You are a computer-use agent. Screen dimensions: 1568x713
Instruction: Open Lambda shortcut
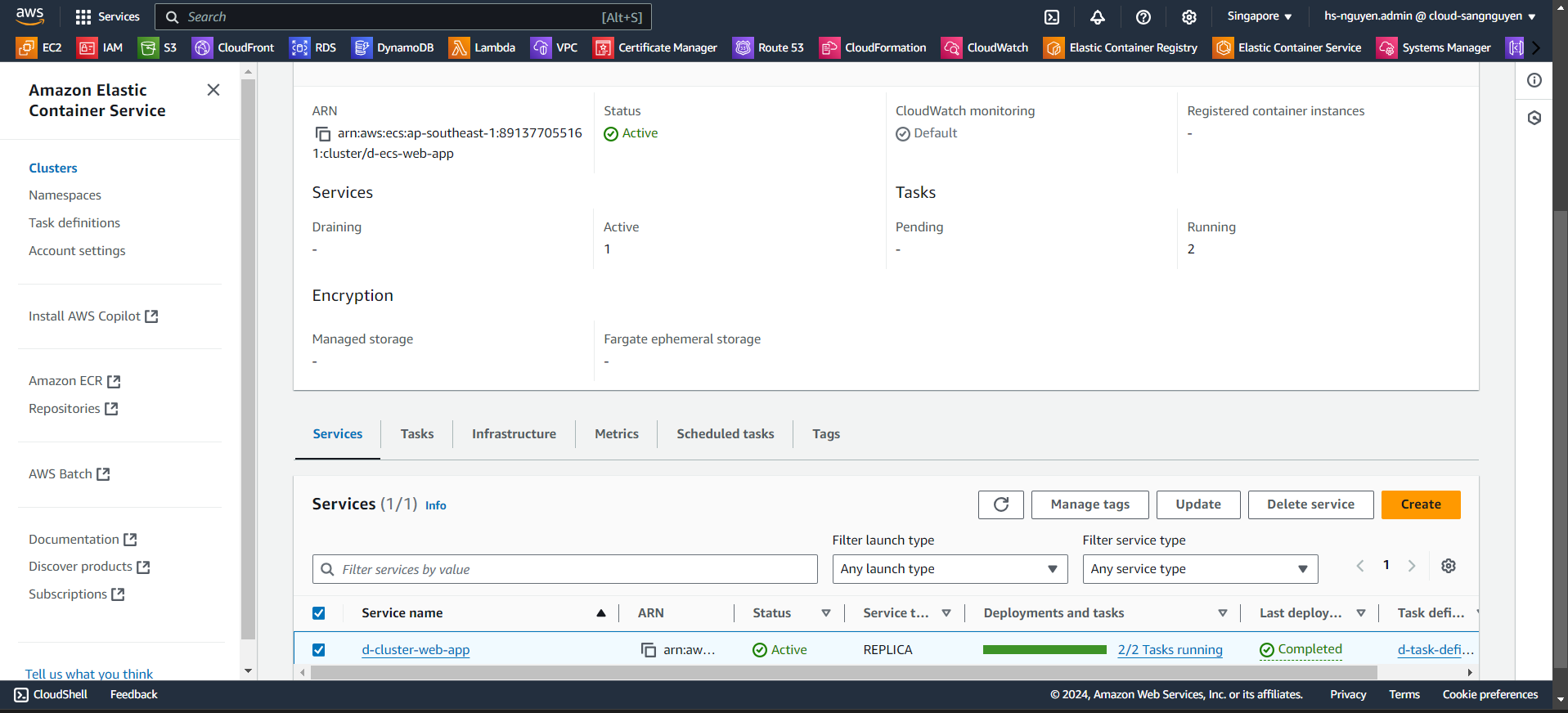click(x=482, y=47)
